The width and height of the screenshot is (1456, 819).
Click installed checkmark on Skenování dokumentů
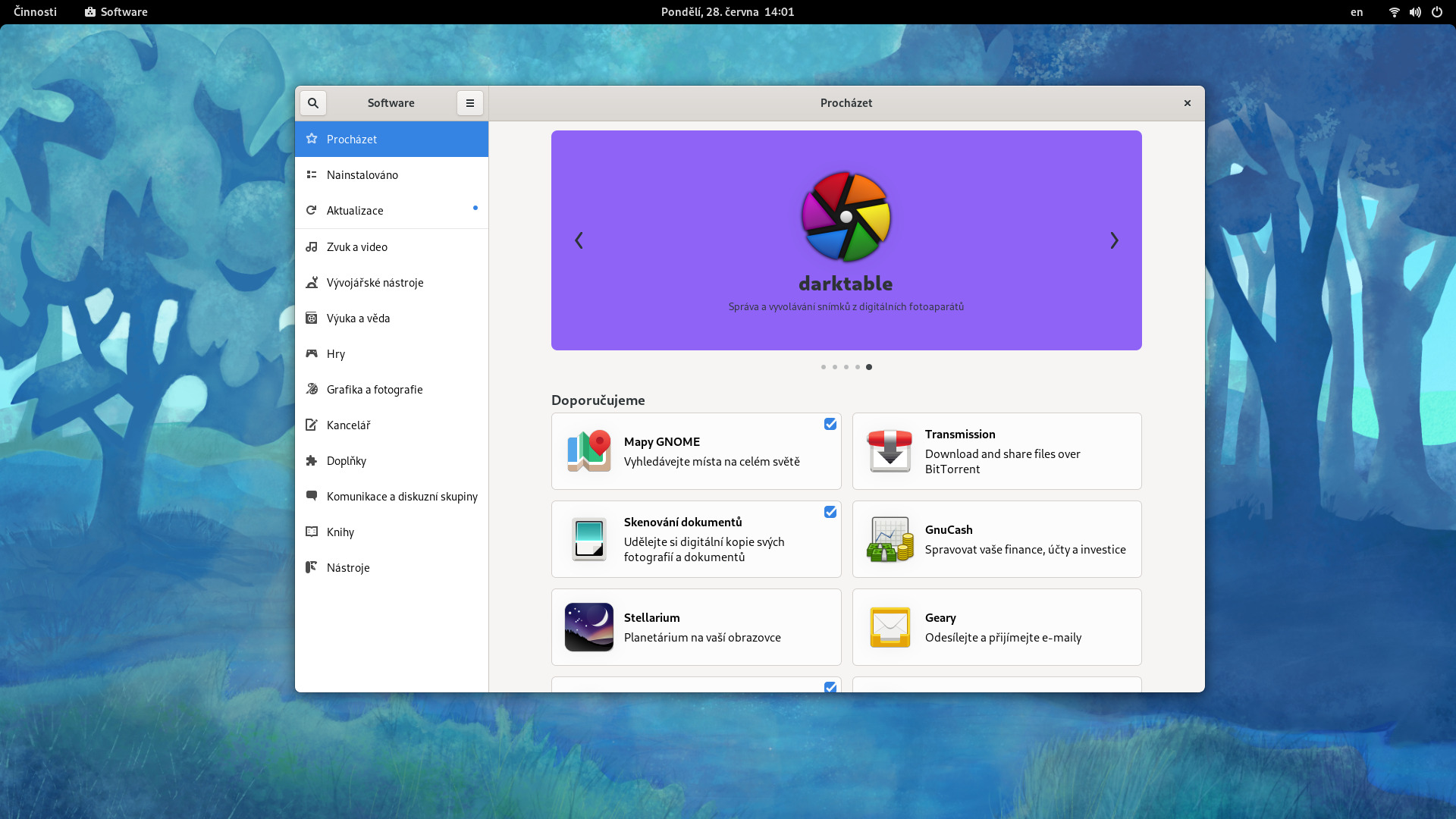pyautogui.click(x=830, y=512)
